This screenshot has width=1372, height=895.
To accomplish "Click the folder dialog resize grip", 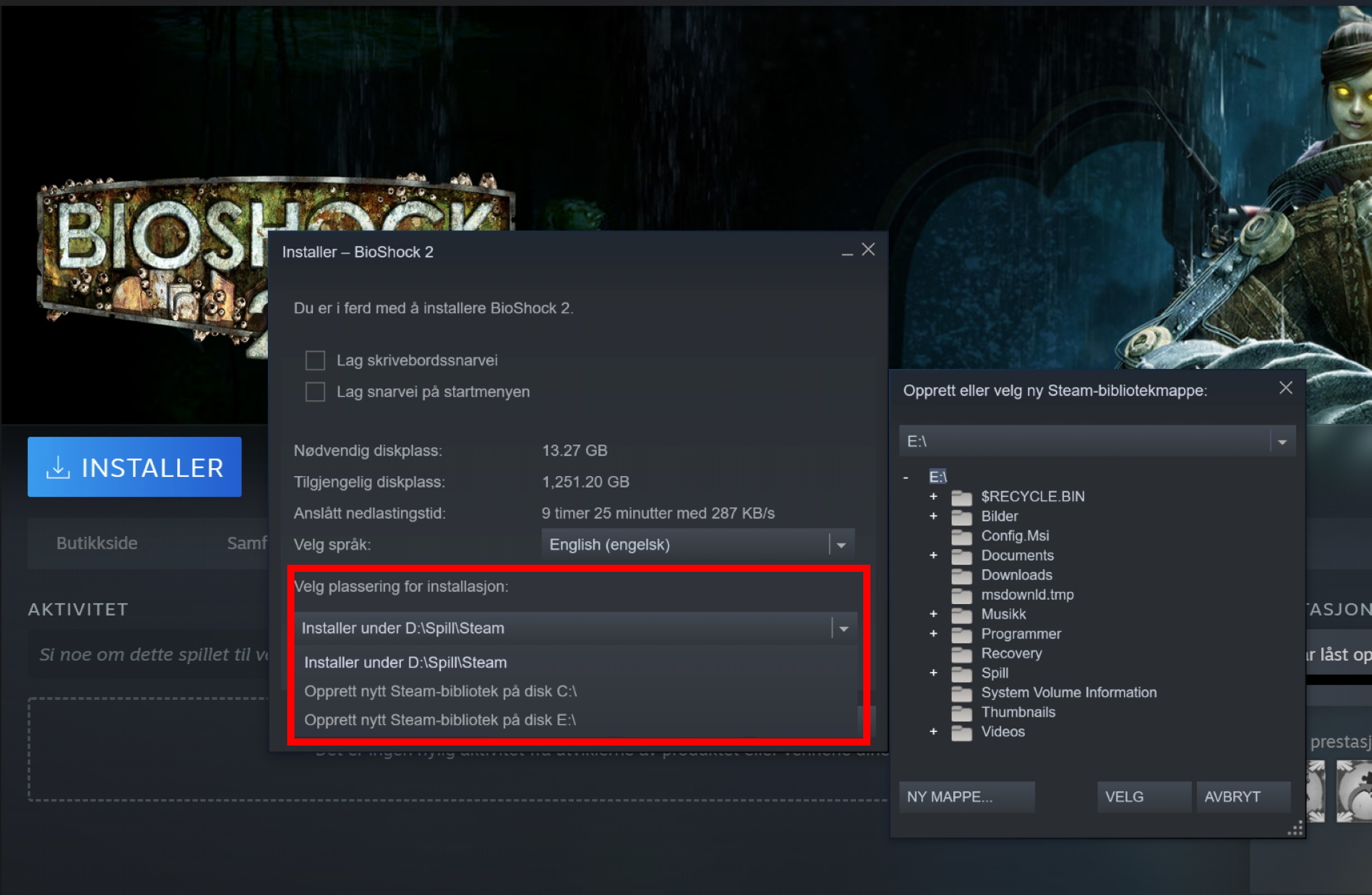I will [x=1296, y=829].
